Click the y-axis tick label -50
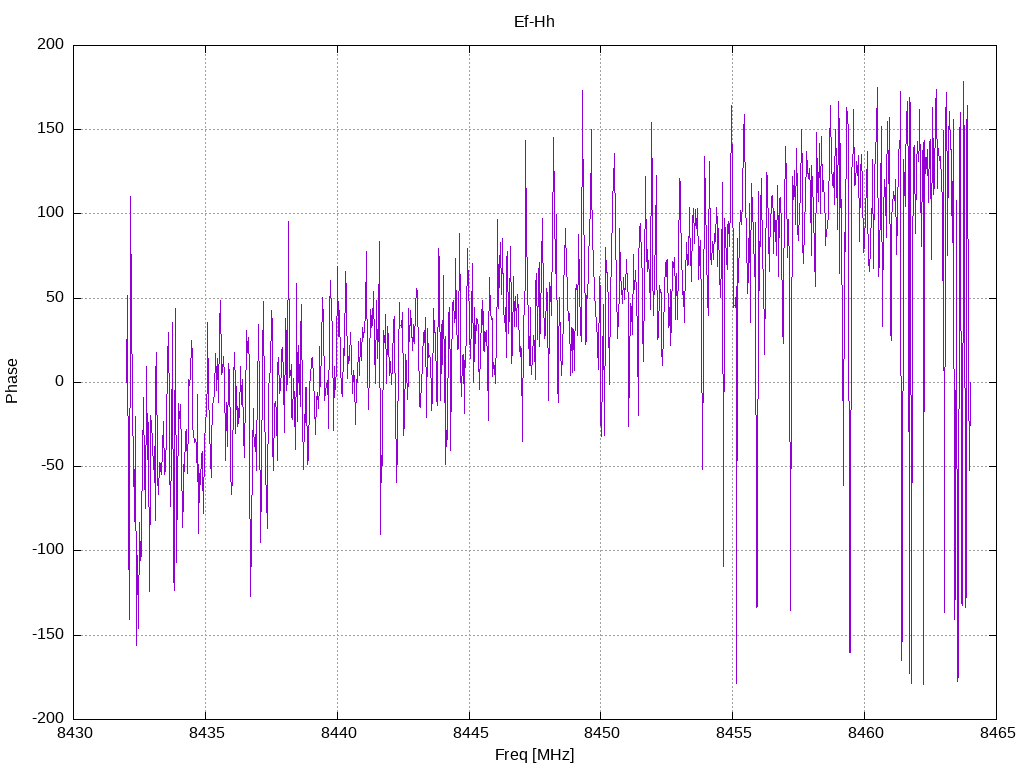 click(53, 466)
